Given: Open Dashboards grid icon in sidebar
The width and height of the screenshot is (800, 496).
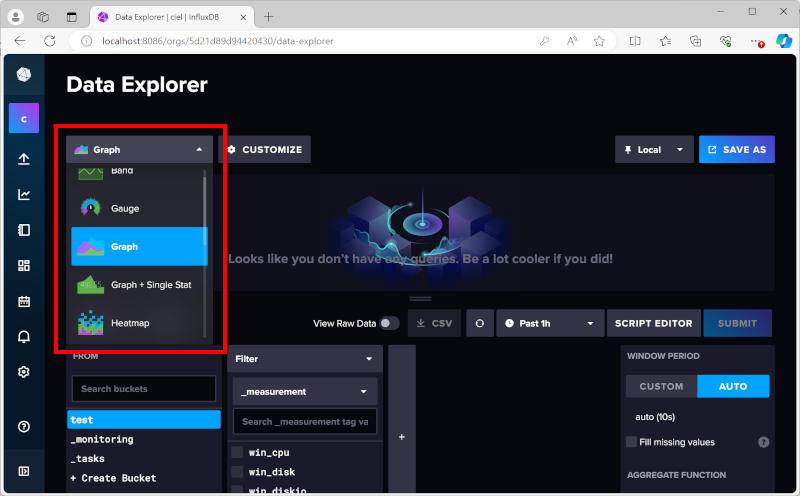Looking at the screenshot, I should [x=23, y=265].
